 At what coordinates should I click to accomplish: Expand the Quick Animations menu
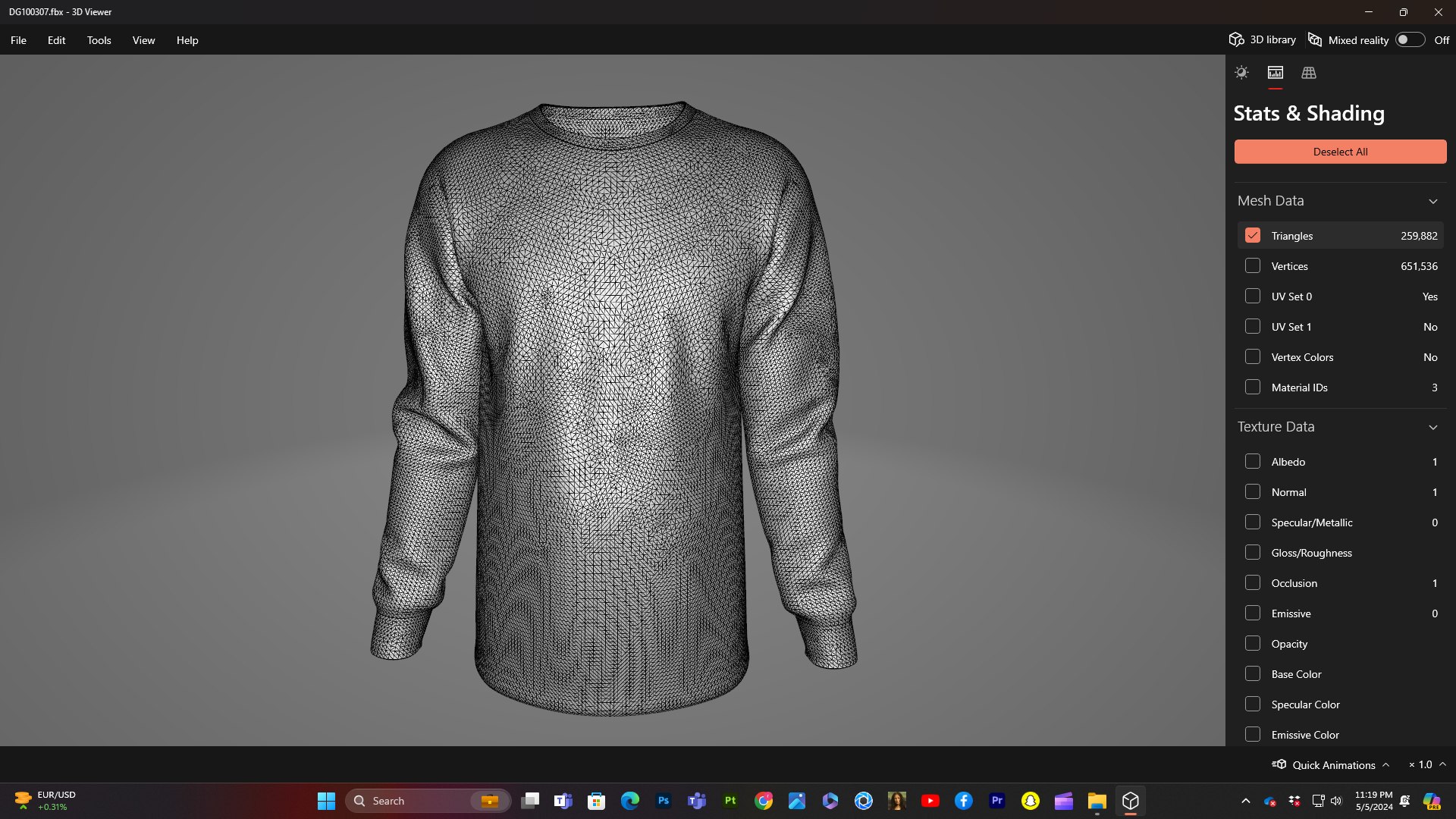tap(1331, 764)
